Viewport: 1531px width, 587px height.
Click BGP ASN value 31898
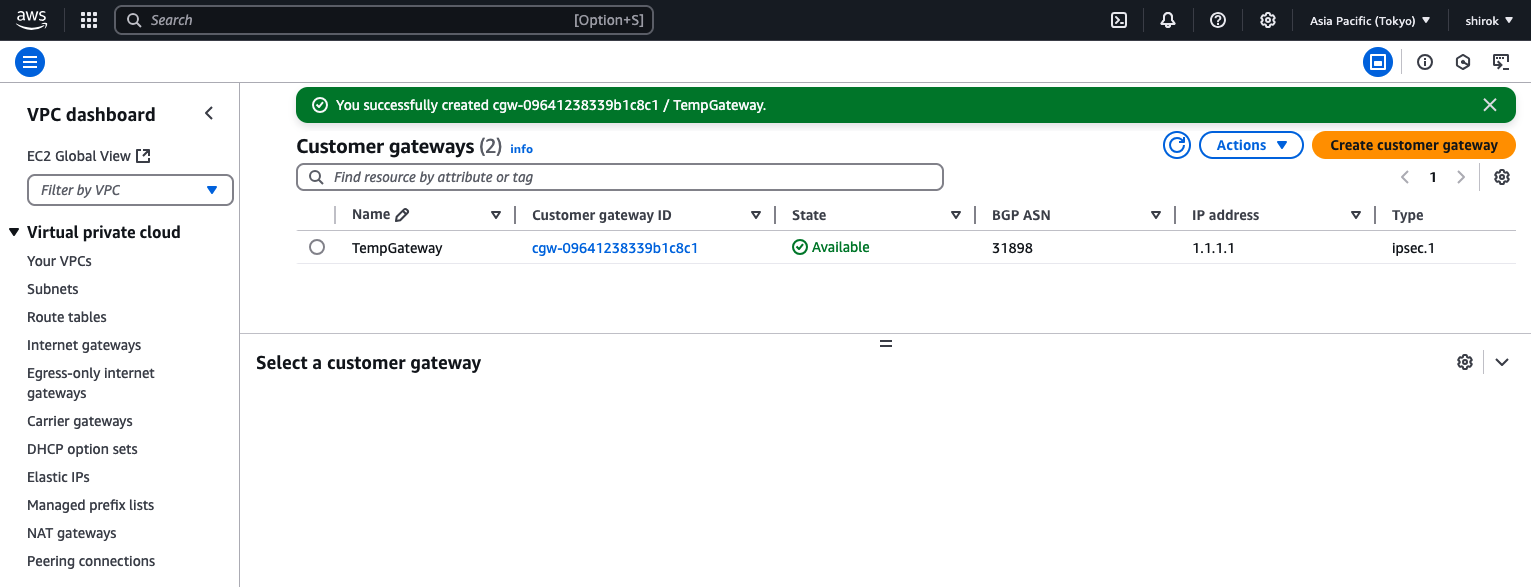coord(1012,248)
